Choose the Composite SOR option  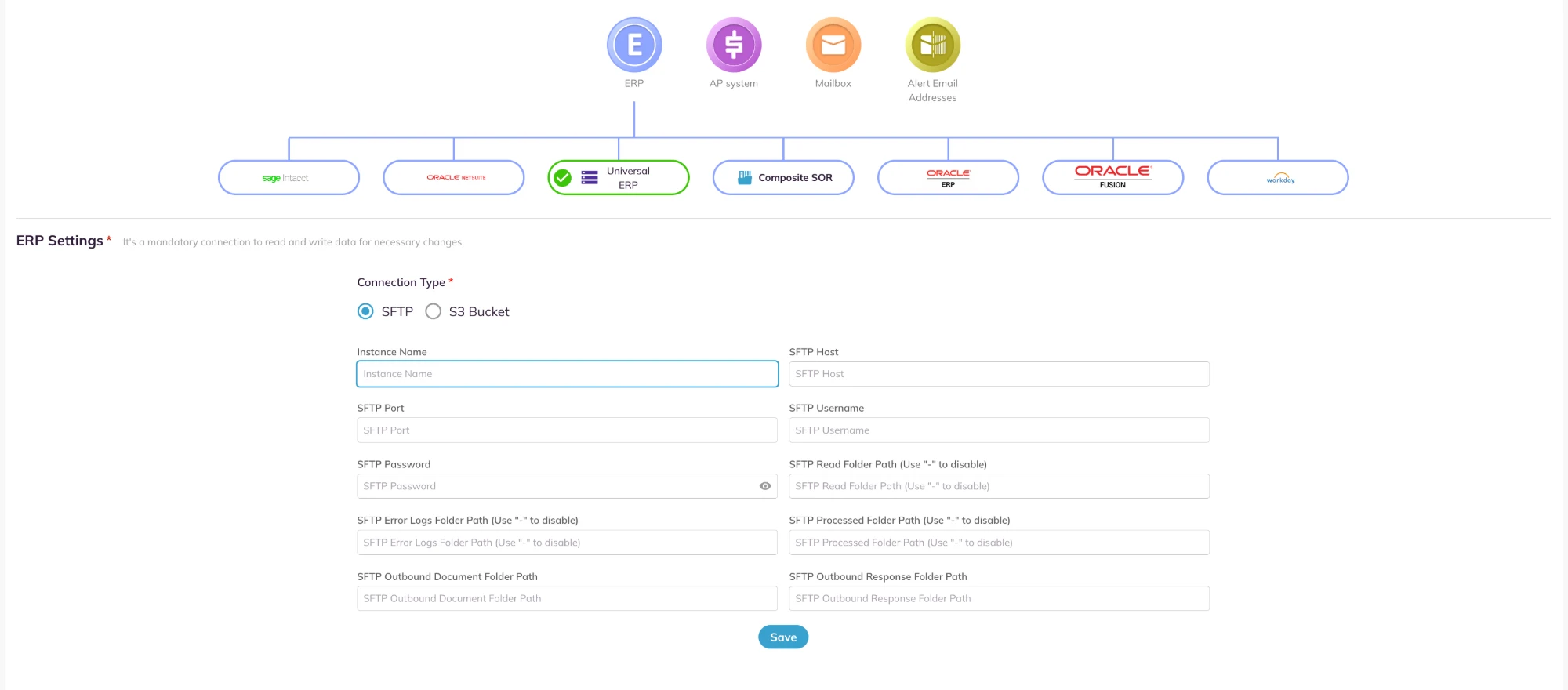coord(783,177)
